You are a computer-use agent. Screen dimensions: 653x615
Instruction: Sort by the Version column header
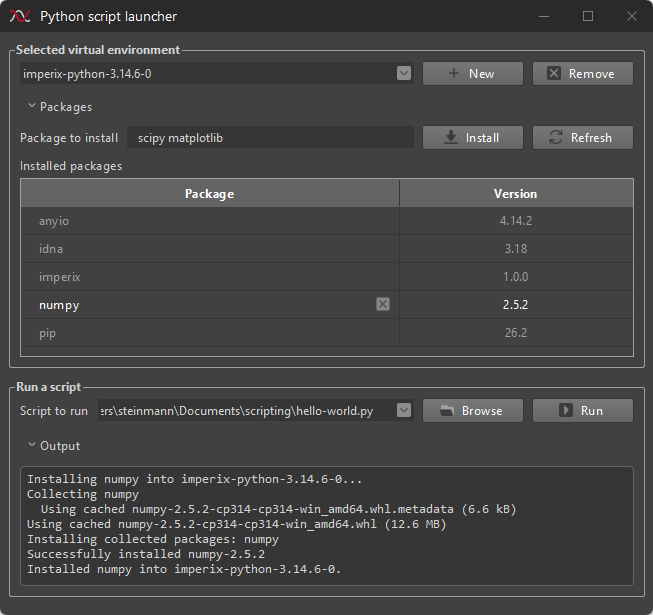click(x=516, y=193)
